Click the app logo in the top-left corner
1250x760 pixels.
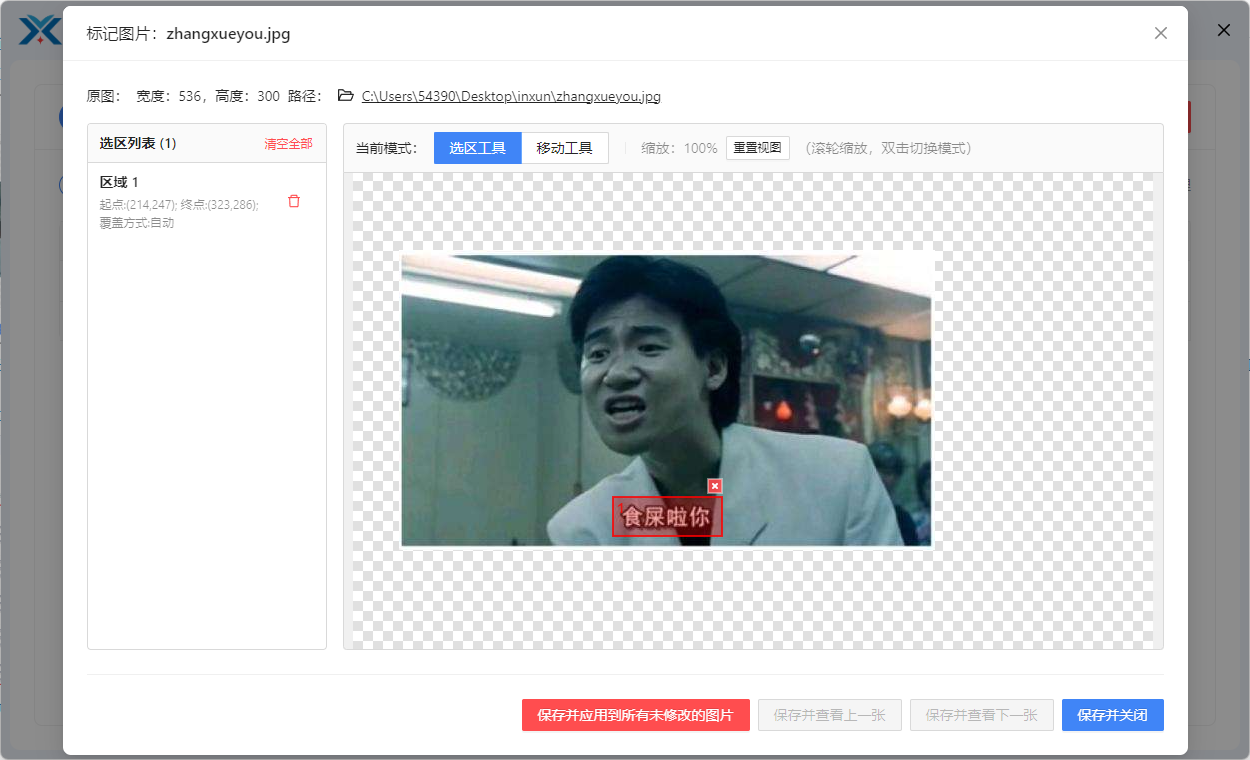tap(40, 30)
